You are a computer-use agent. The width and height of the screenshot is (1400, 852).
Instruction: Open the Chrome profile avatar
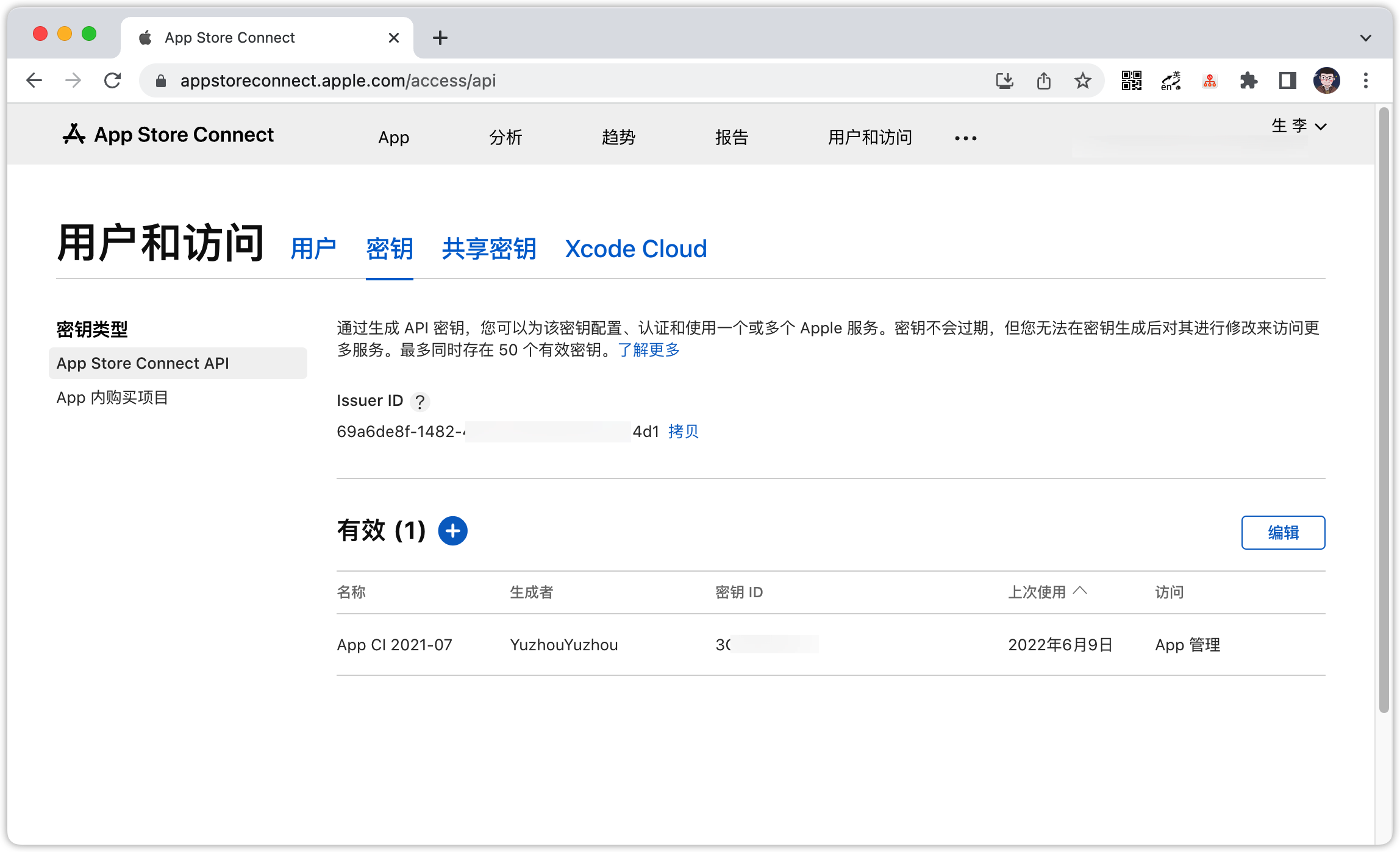[x=1327, y=80]
